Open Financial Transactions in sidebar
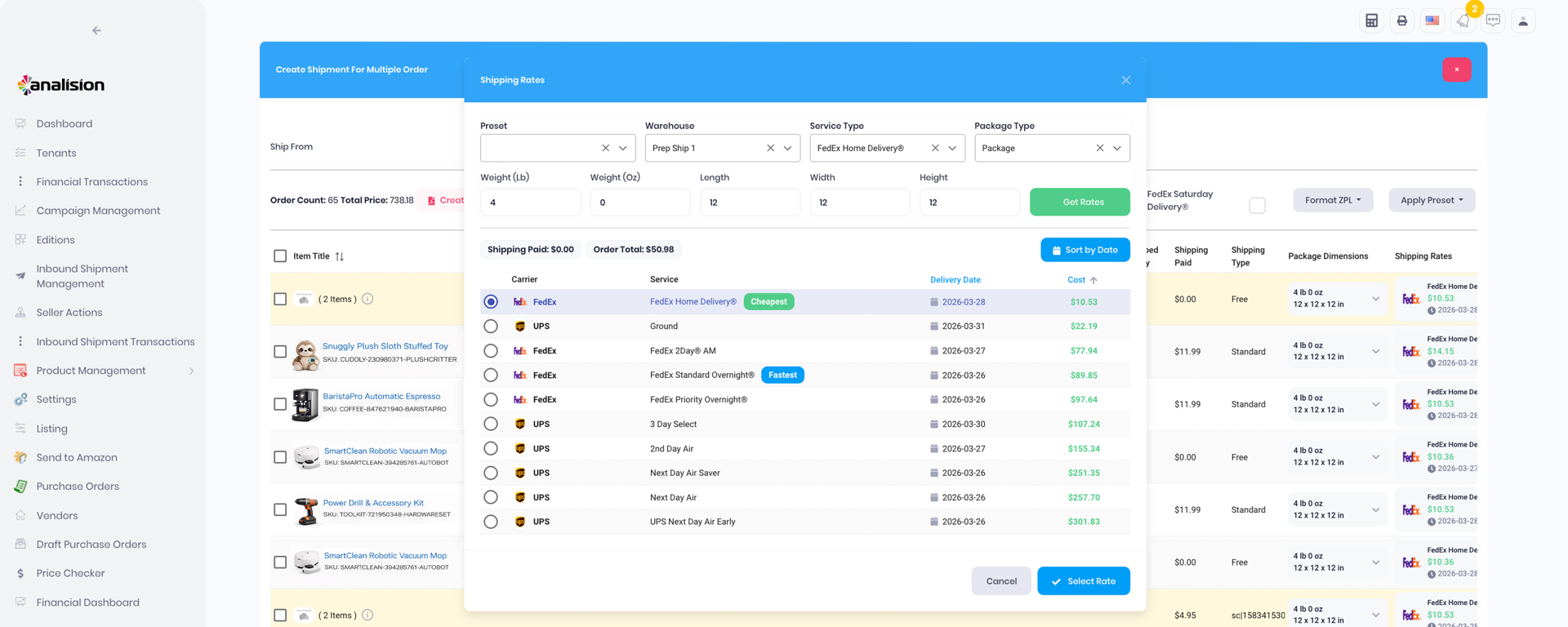This screenshot has width=1568, height=627. (91, 182)
